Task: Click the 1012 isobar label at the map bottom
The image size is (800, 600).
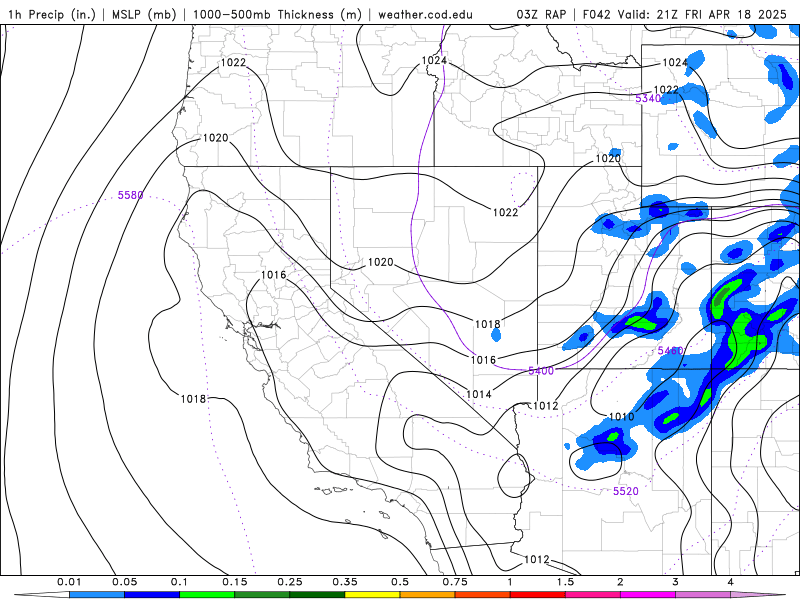Action: point(537,560)
